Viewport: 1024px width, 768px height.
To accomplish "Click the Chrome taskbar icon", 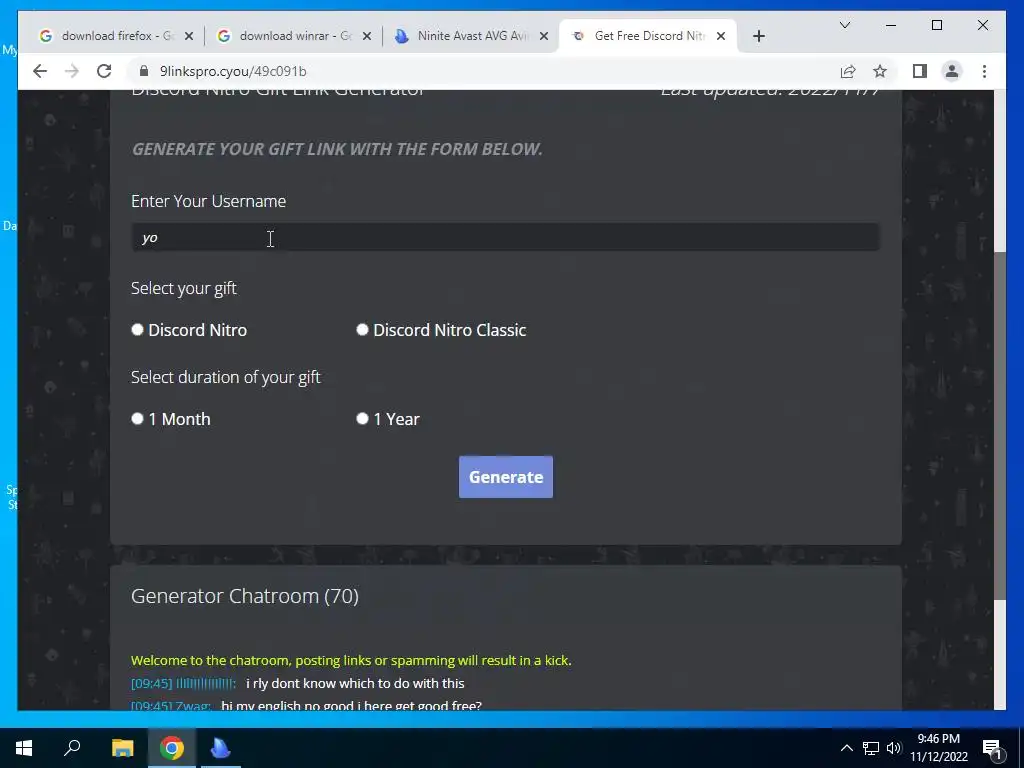I will 172,748.
